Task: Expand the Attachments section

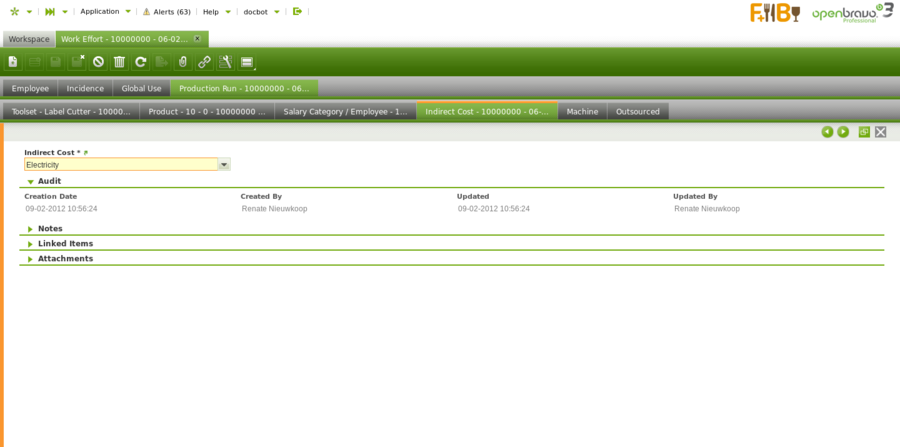Action: click(x=31, y=259)
